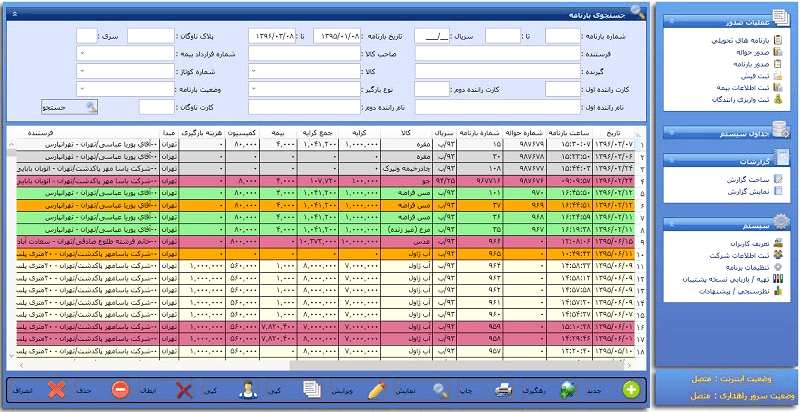Image resolution: width=800 pixels, height=412 pixels.
Task: Click the stacked-pages کپی (Copy) icon
Action: click(312, 390)
